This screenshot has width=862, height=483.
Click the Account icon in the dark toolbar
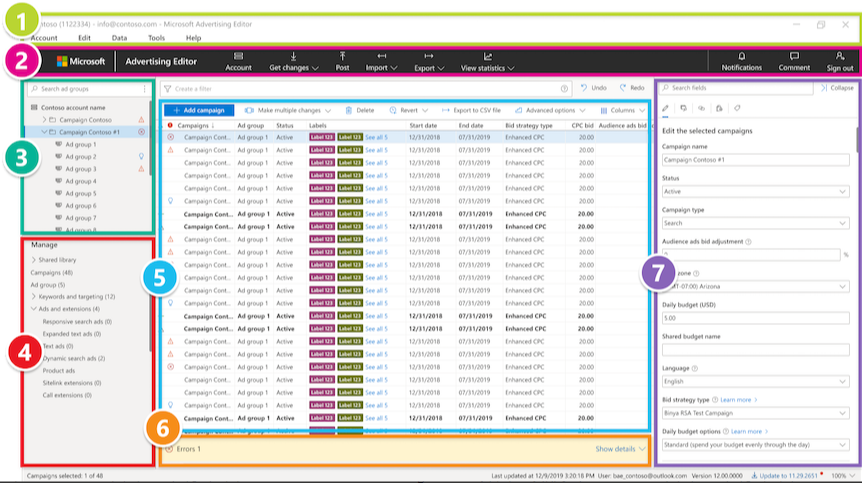238,56
